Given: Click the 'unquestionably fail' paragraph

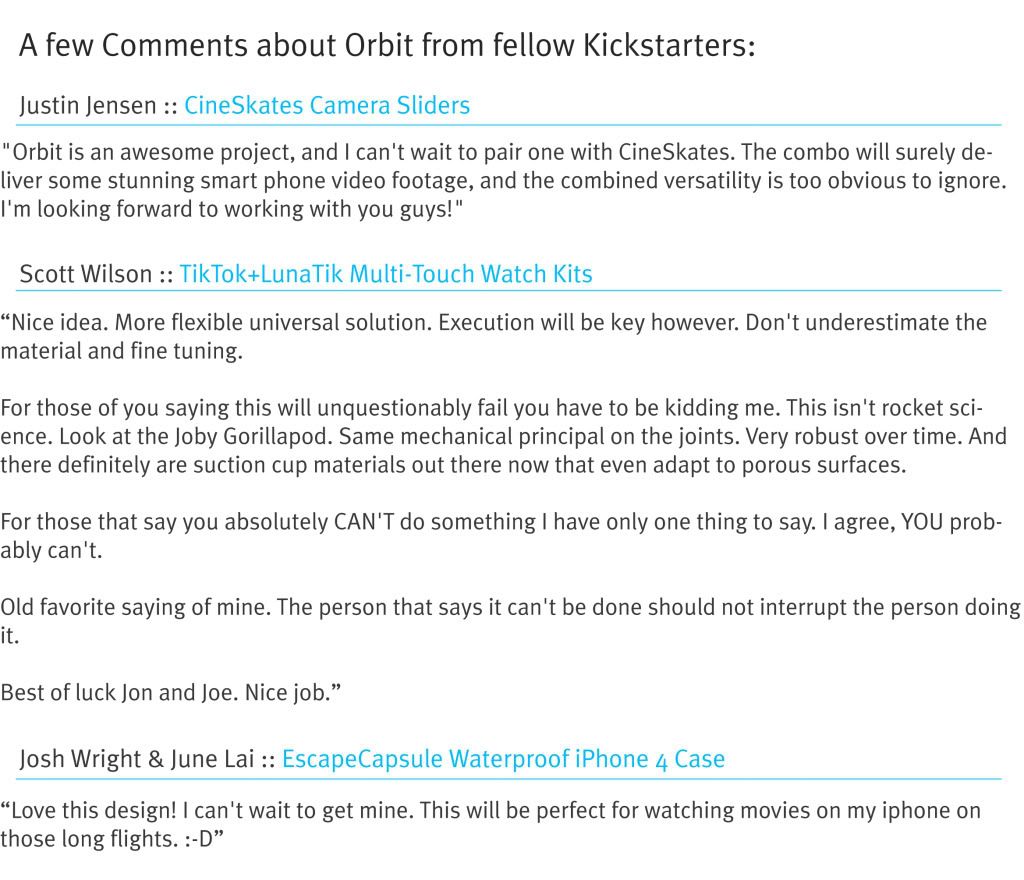Looking at the screenshot, I should tap(503, 436).
